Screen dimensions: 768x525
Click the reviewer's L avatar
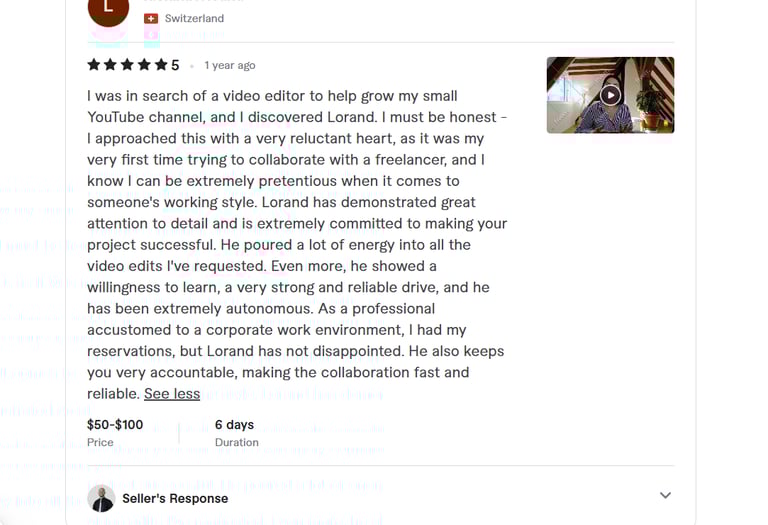click(x=108, y=9)
